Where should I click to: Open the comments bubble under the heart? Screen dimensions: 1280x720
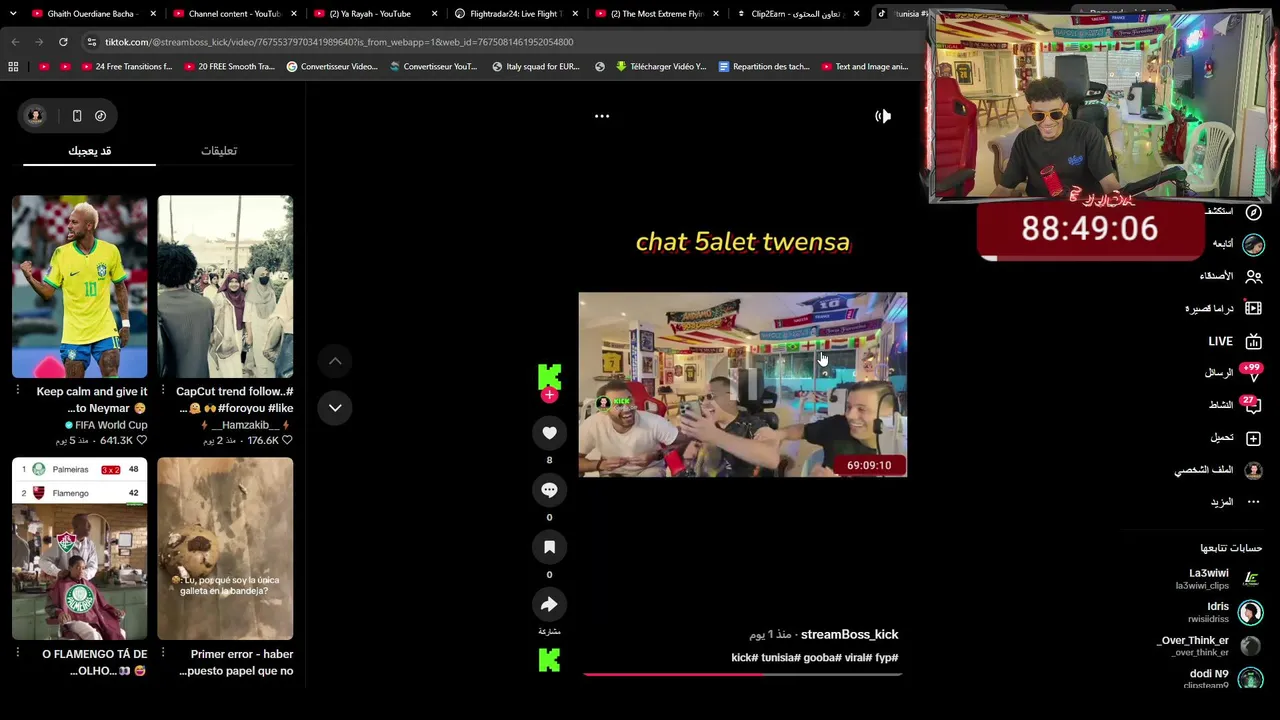(549, 490)
